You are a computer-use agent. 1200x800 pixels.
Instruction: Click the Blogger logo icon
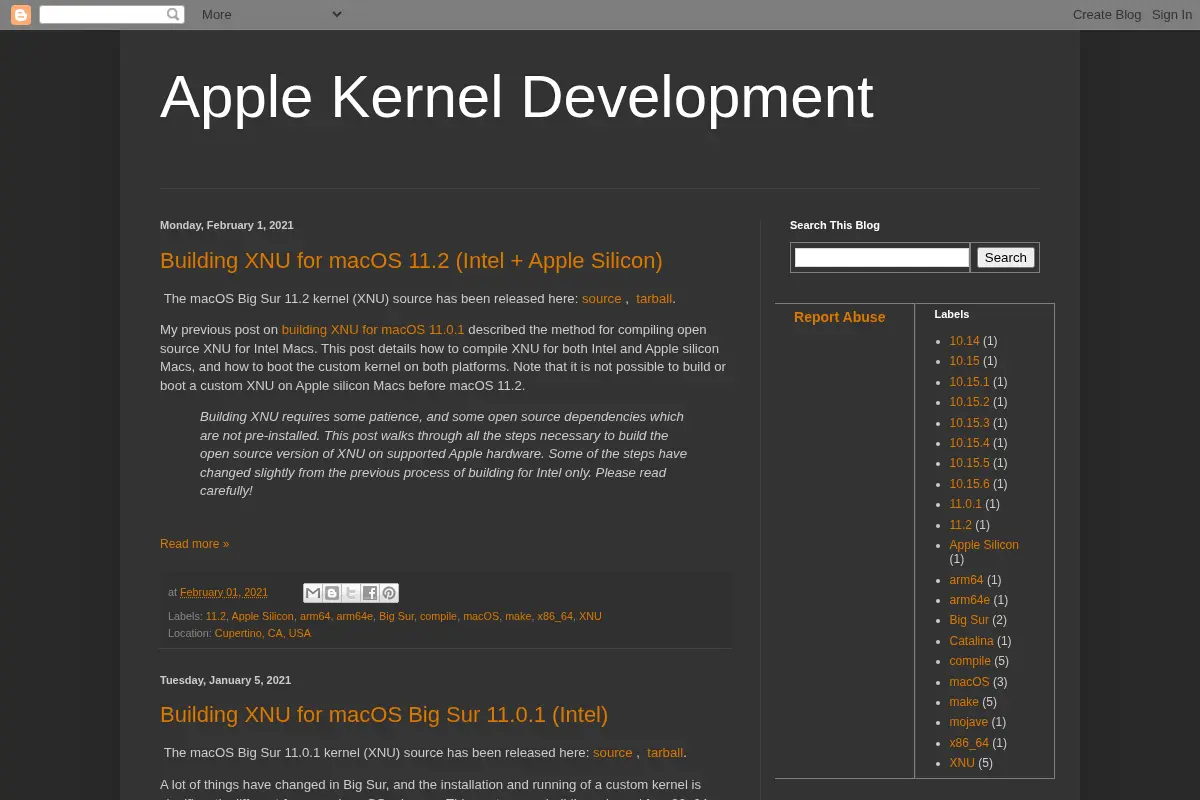21,15
